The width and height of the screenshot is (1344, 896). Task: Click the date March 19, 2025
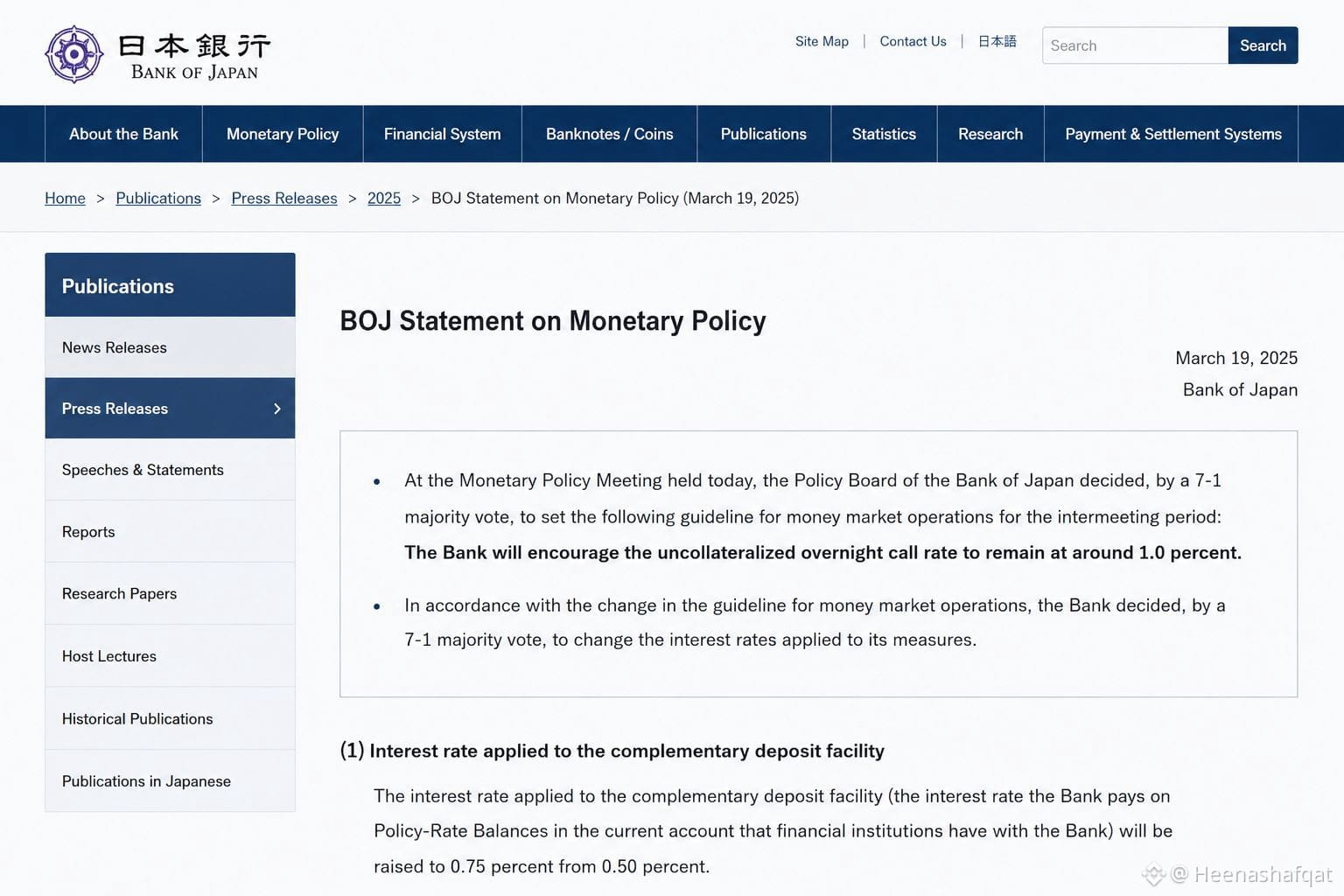(x=1236, y=358)
